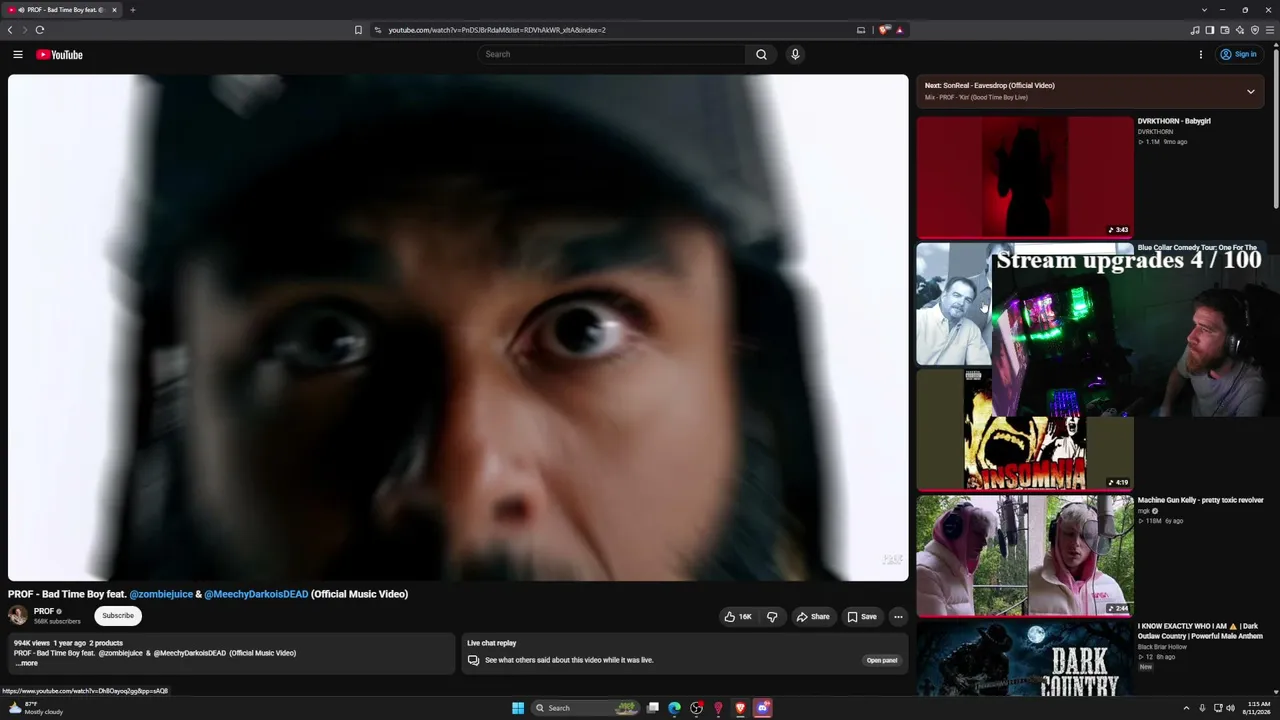Open the @MeechyDarkoisDEAD link in title

[x=256, y=594]
